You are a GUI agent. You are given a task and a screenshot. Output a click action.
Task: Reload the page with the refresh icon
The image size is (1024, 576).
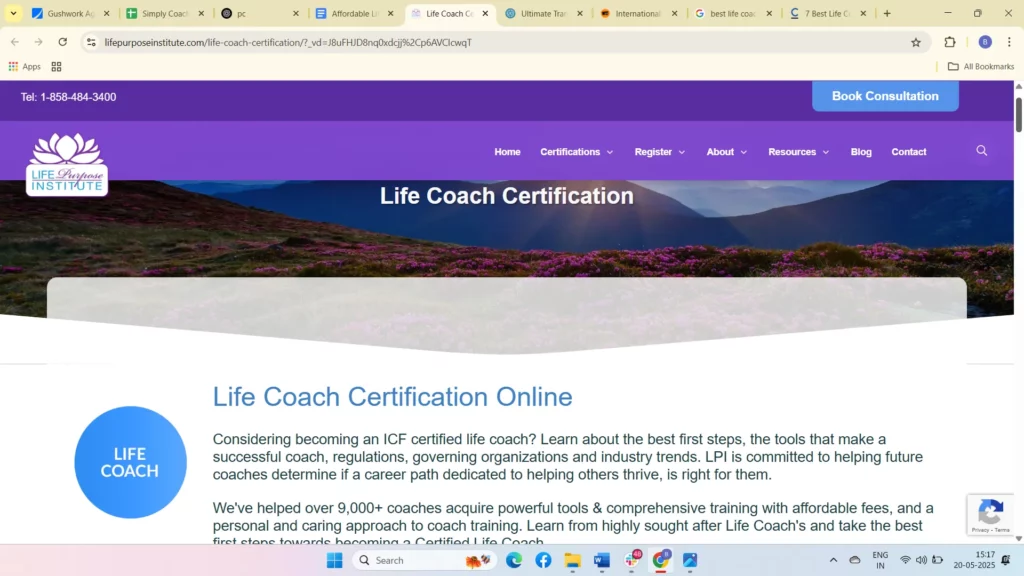63,42
